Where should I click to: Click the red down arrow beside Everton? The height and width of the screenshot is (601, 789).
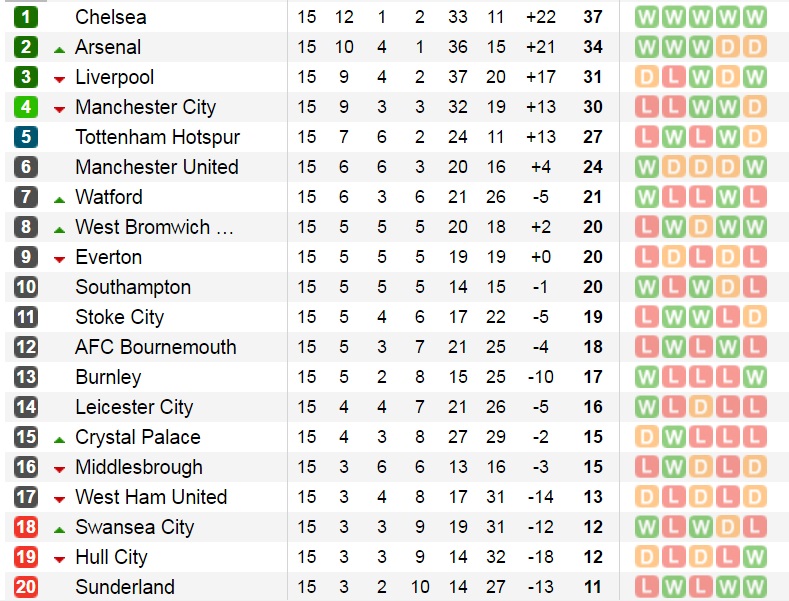[x=59, y=260]
